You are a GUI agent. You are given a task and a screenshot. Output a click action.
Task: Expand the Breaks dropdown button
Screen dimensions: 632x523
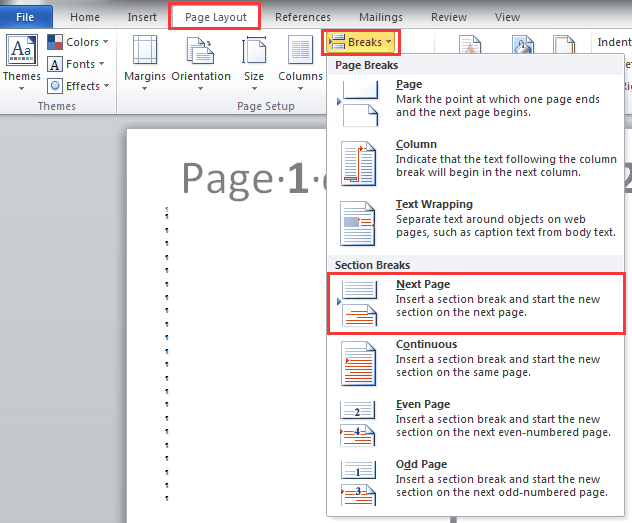362,43
